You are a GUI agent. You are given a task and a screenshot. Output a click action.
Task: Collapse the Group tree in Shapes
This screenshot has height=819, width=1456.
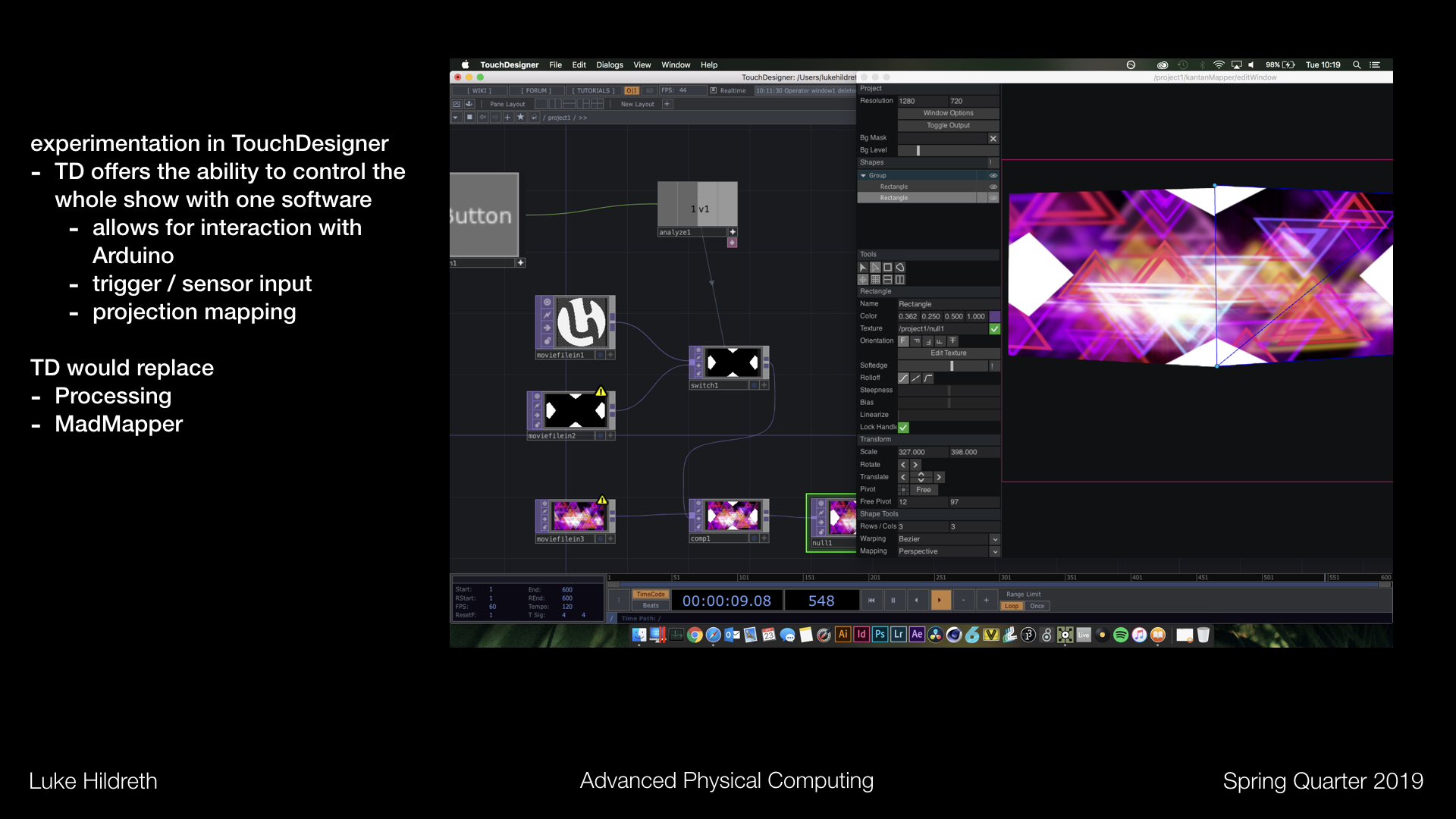pos(863,175)
